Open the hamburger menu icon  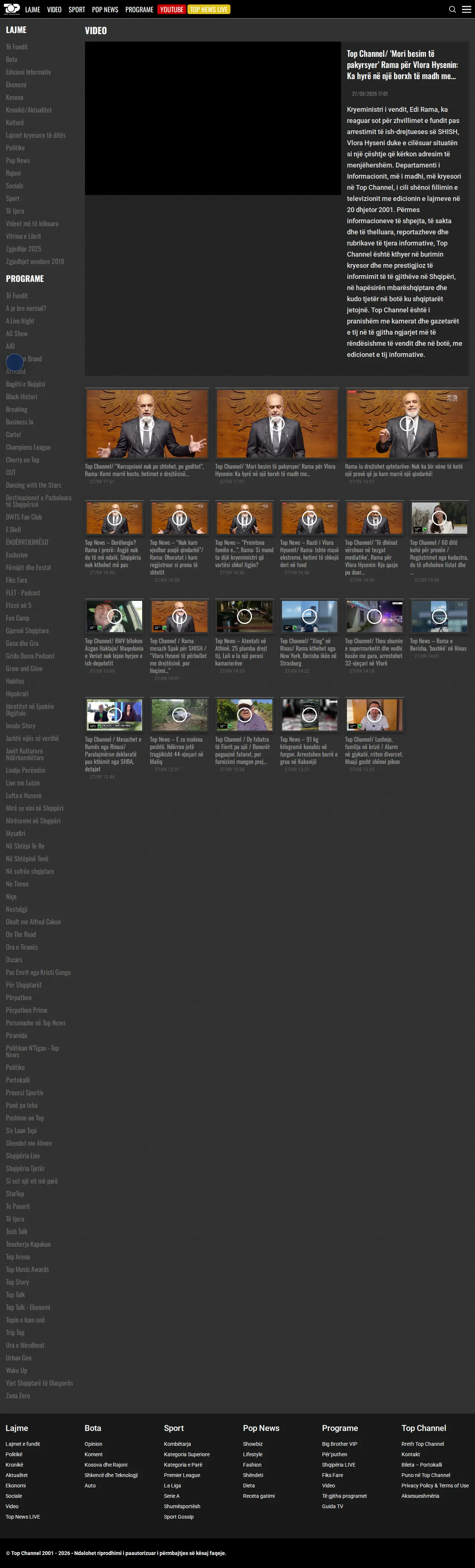coord(466,9)
